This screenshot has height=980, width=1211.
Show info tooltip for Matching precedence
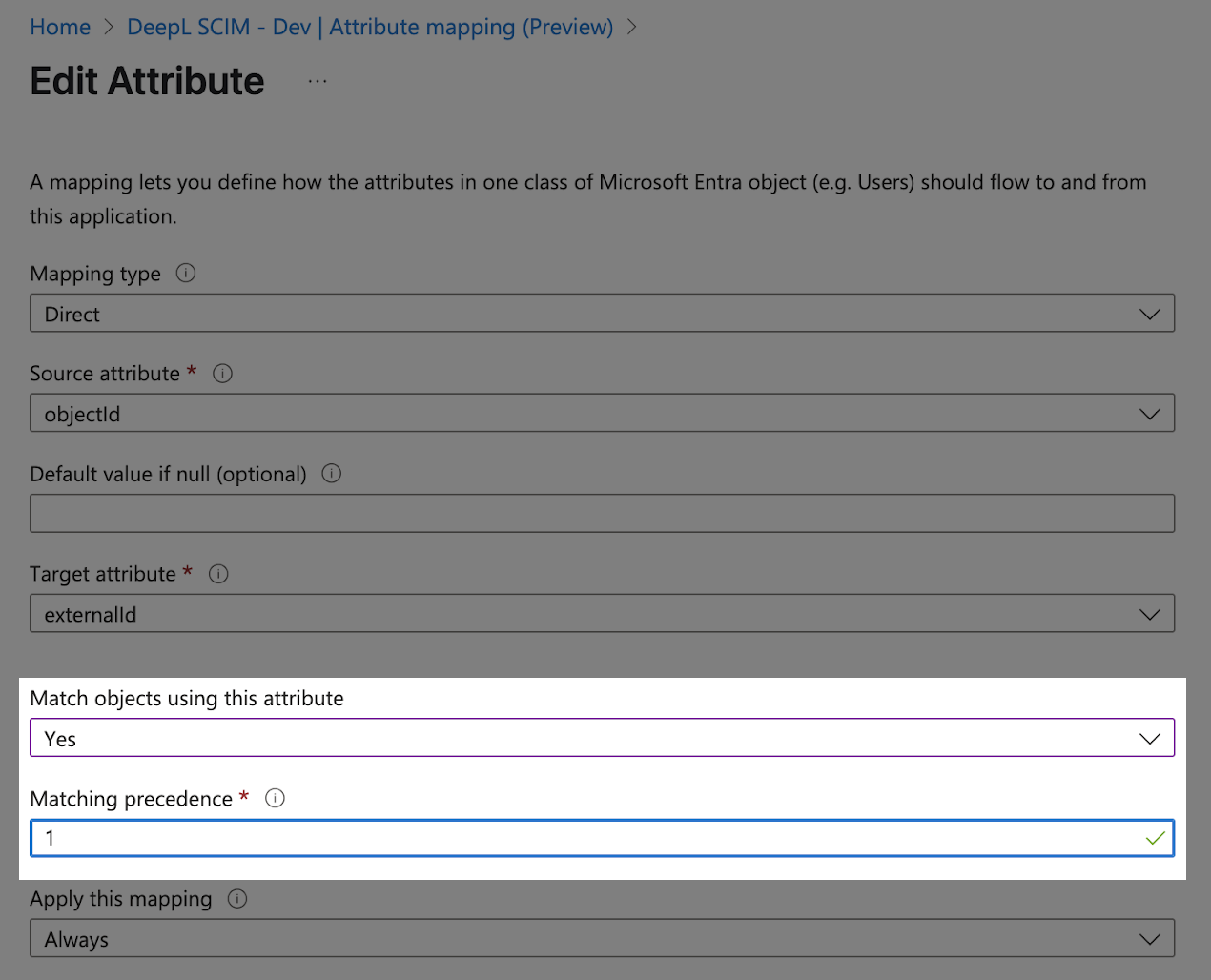pos(275,799)
